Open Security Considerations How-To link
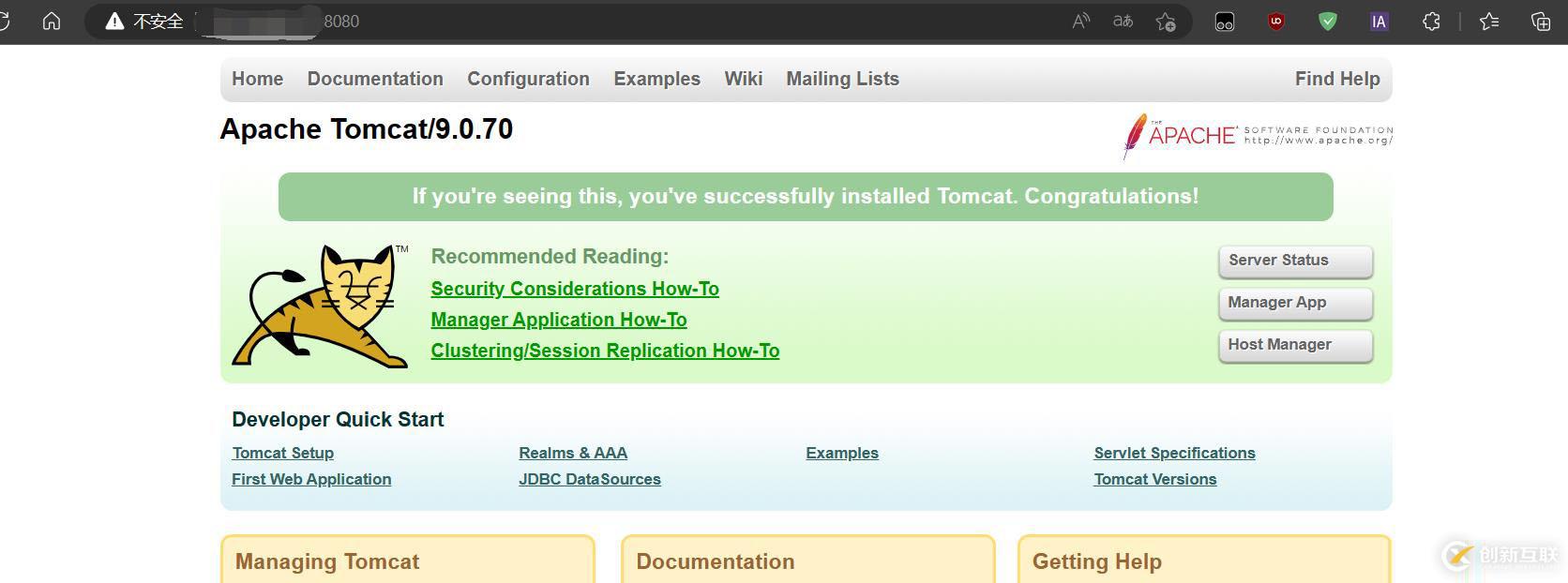 tap(575, 289)
